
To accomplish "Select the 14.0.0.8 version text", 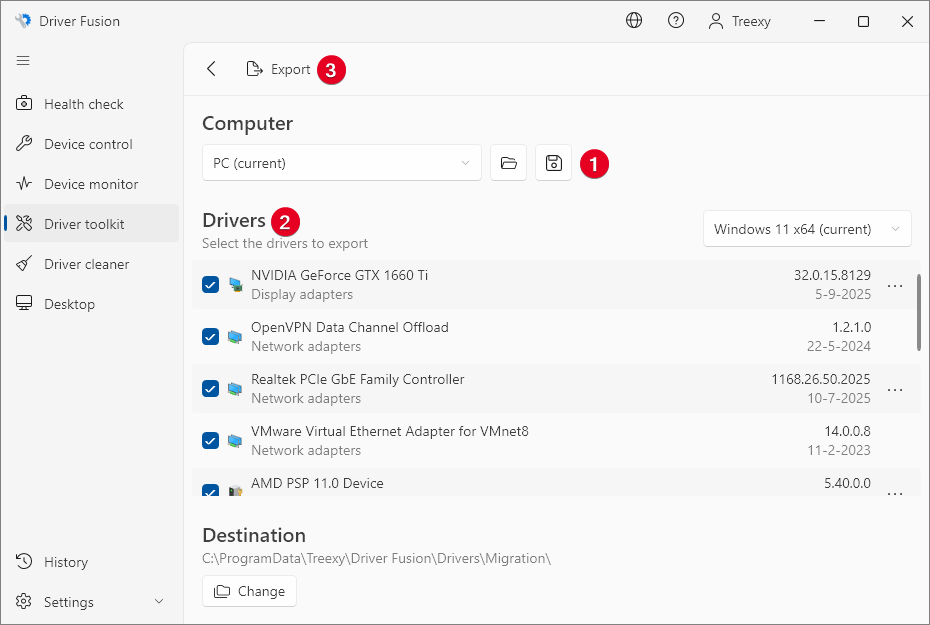I will tap(848, 432).
